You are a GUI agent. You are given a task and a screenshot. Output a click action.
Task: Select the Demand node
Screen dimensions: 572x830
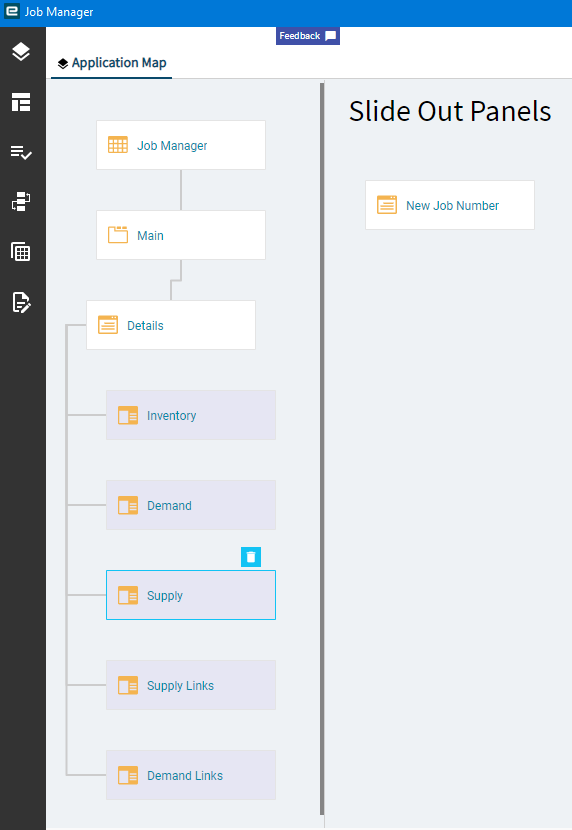point(191,505)
